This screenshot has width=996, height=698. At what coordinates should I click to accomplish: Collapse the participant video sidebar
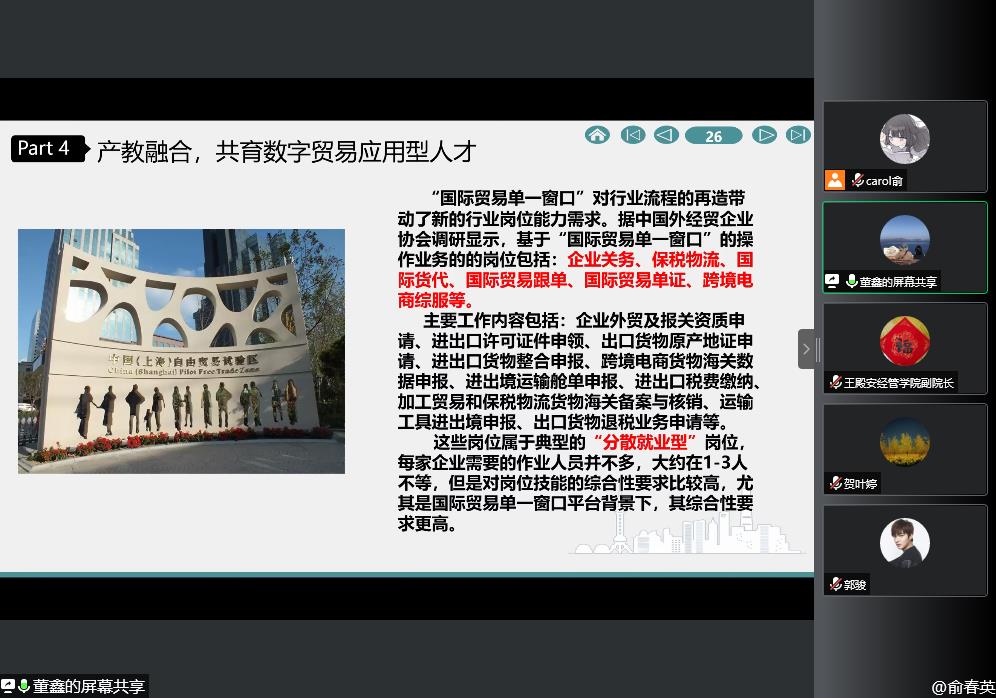806,349
